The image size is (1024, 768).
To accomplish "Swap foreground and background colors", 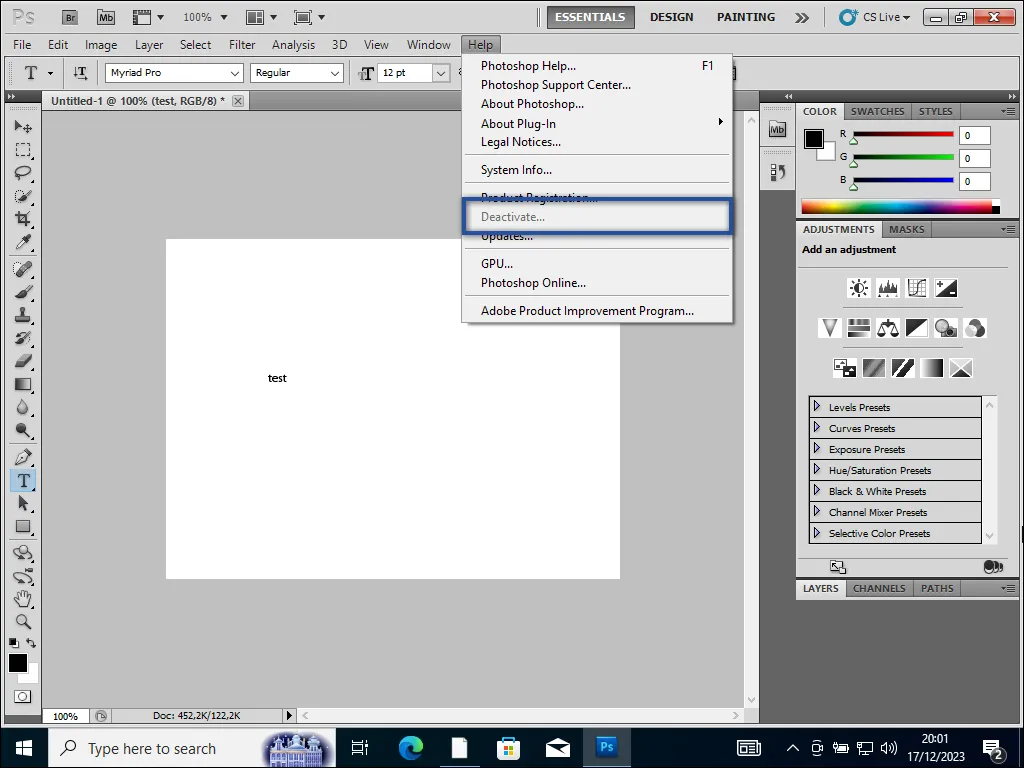I will point(31,643).
